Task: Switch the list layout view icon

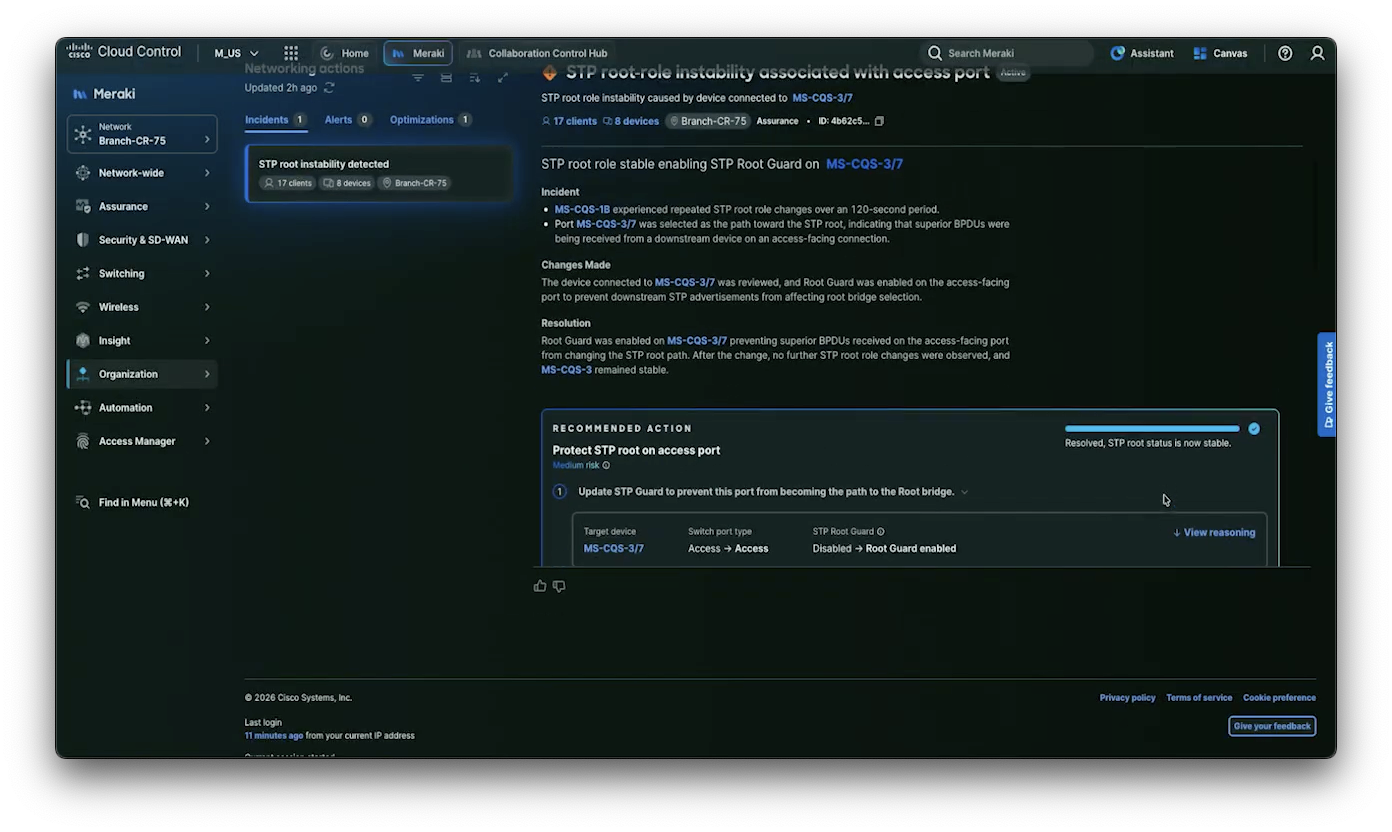Action: tap(446, 78)
